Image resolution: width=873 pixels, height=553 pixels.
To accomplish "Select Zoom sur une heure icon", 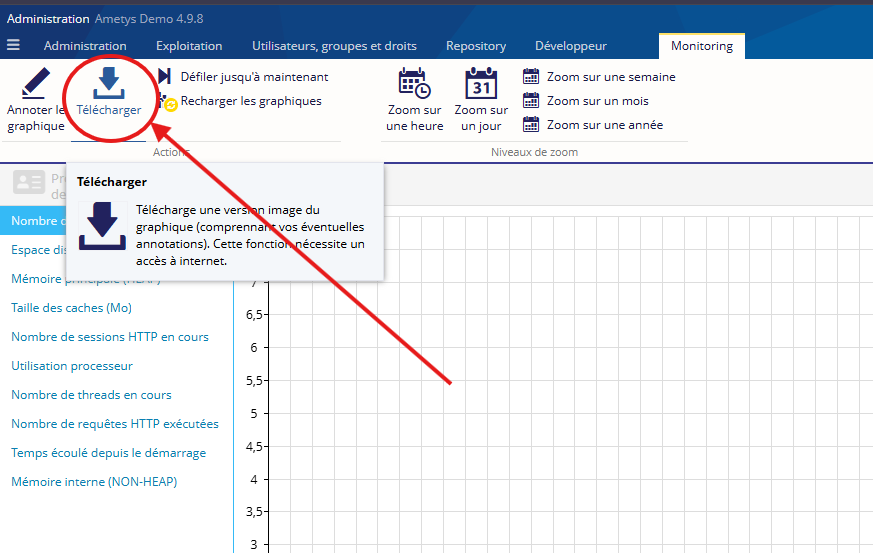I will coord(415,83).
